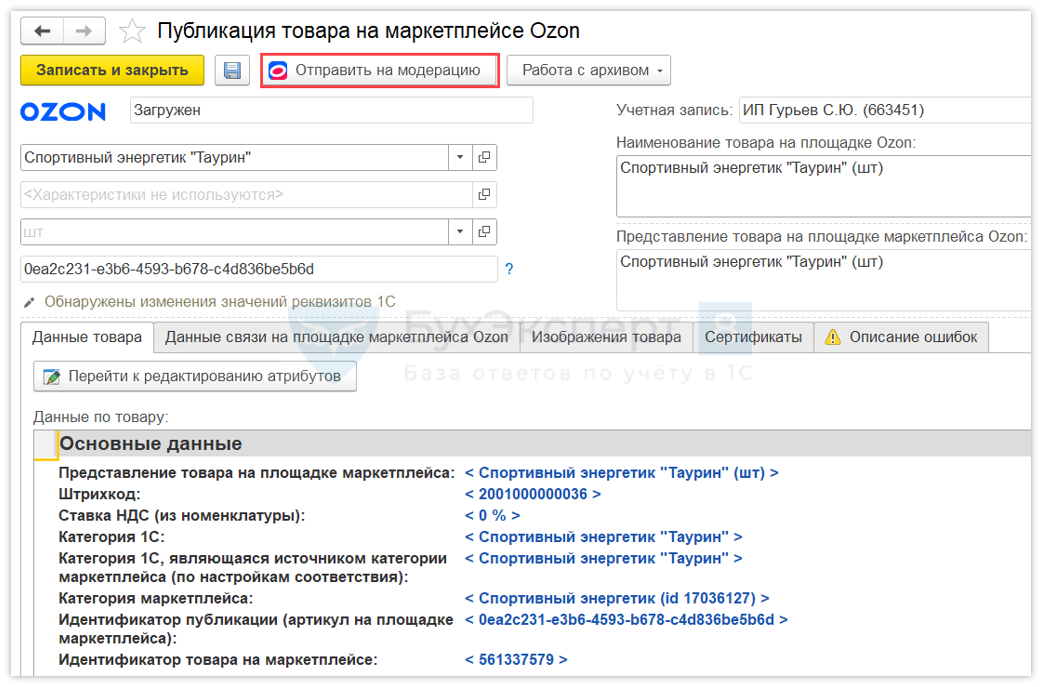Click the forward navigation arrow
The image size is (1042, 687).
click(x=85, y=31)
